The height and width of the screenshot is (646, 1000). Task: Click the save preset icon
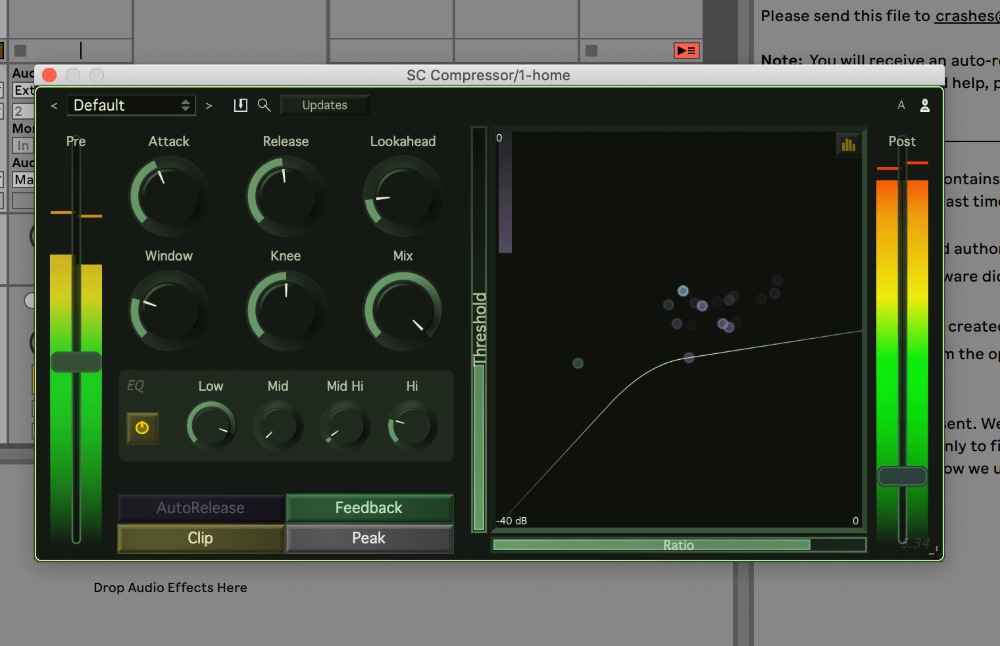[240, 105]
